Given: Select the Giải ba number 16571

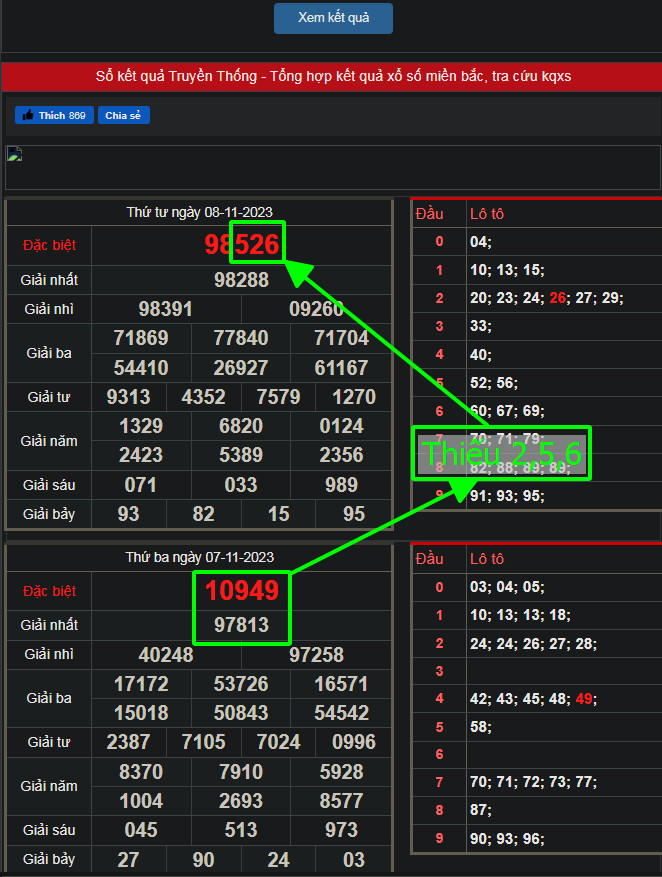Looking at the screenshot, I should click(341, 684).
